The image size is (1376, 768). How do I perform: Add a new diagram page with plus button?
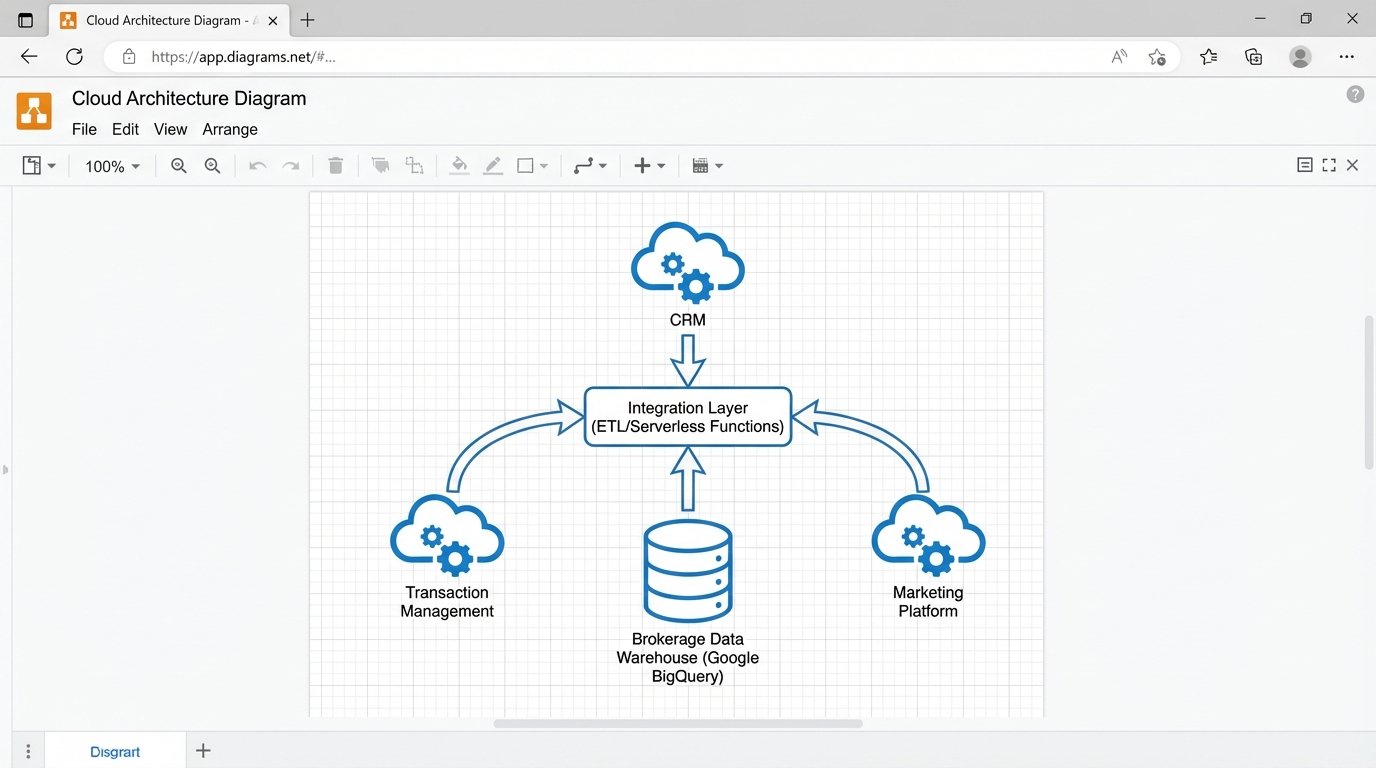point(203,750)
